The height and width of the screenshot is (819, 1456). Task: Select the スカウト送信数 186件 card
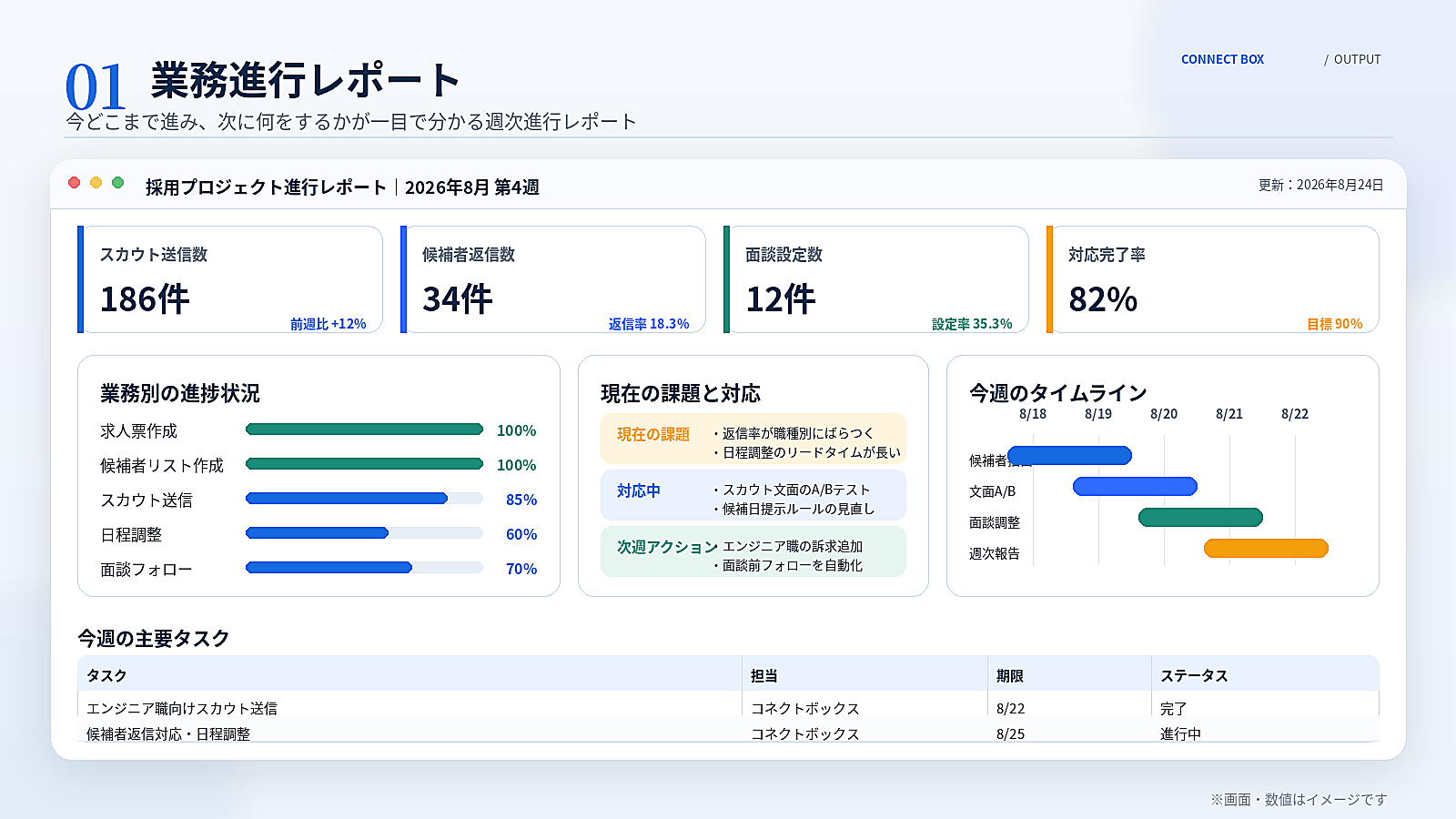click(x=230, y=279)
